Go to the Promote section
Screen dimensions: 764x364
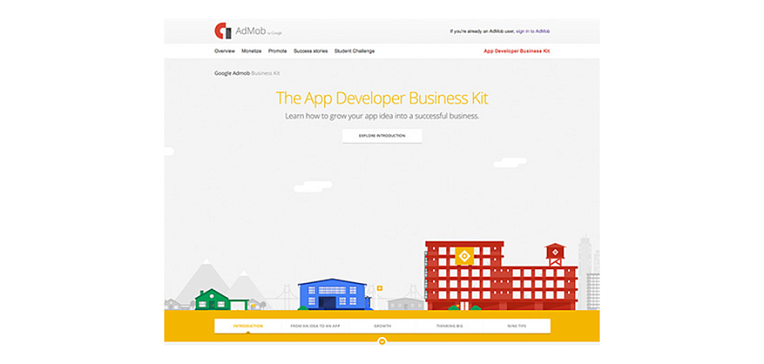(277, 51)
